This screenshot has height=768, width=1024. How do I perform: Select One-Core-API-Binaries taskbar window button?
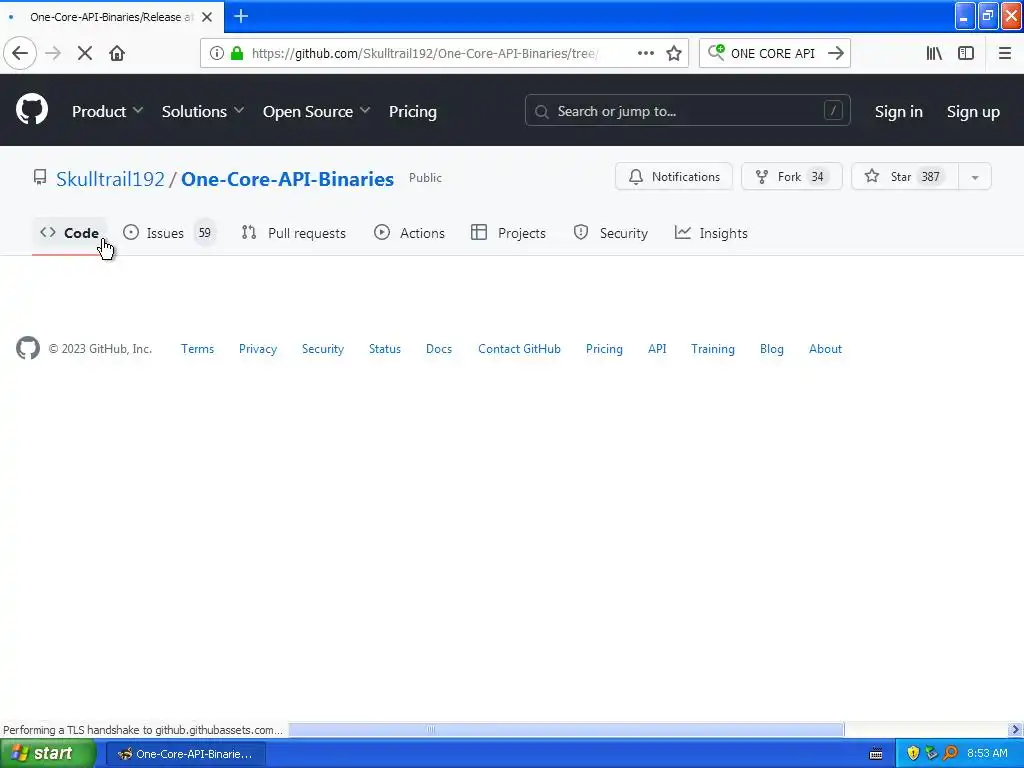(x=185, y=754)
